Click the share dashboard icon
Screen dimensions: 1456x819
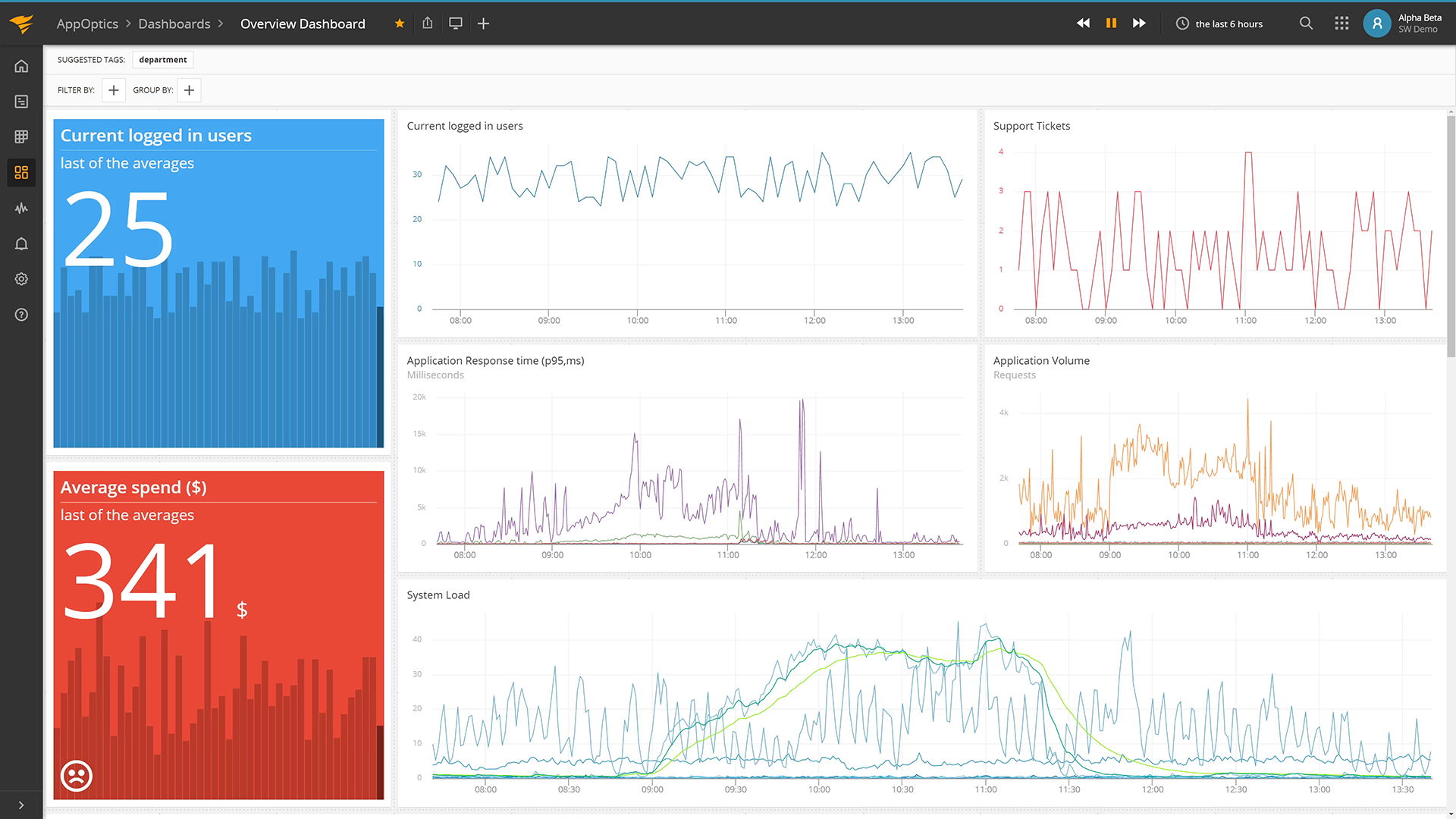tap(428, 24)
